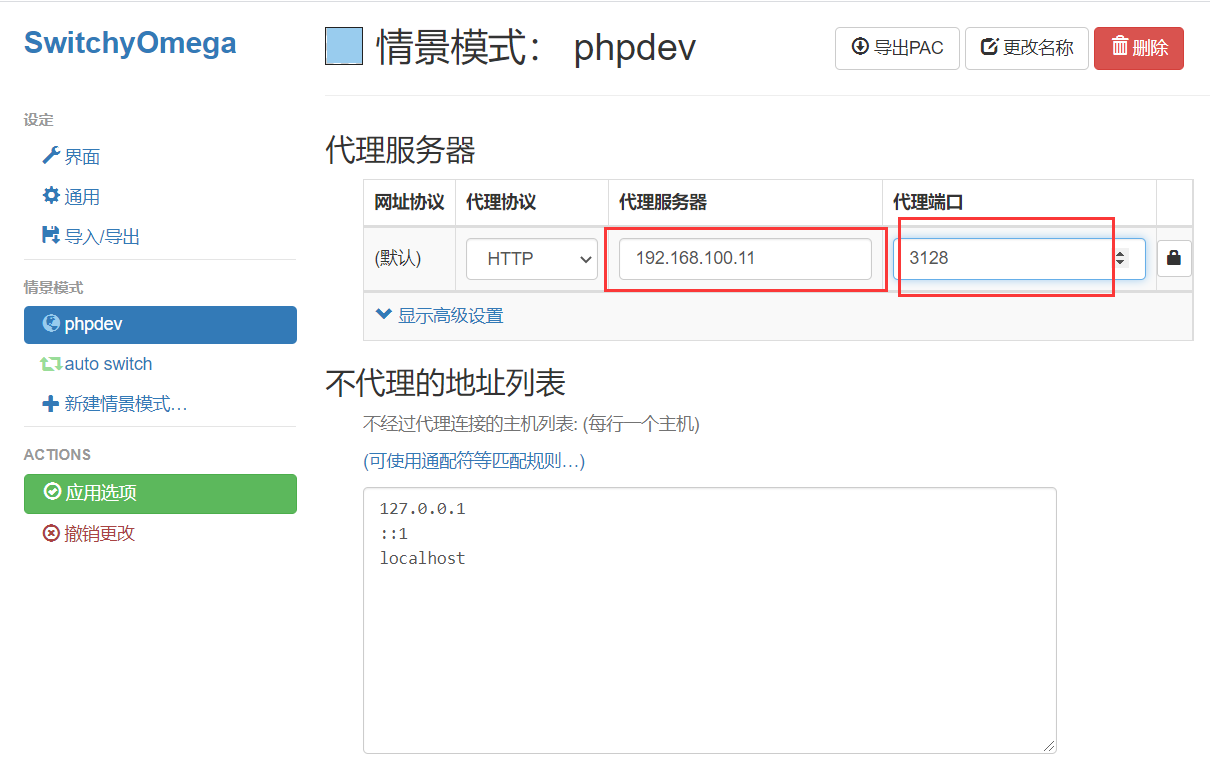Click the lock authentication icon button
The height and width of the screenshot is (770, 1210).
tap(1174, 258)
